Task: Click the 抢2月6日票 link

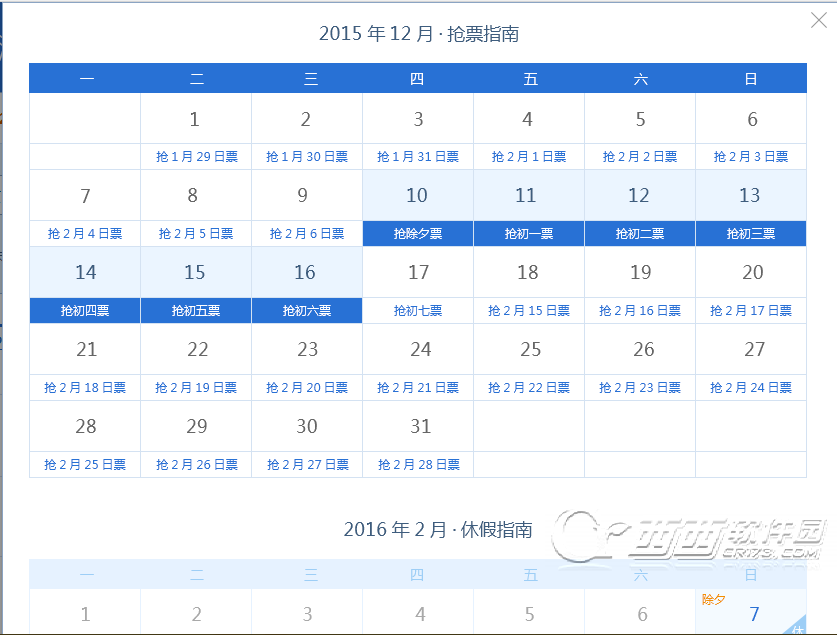Action: click(x=307, y=233)
